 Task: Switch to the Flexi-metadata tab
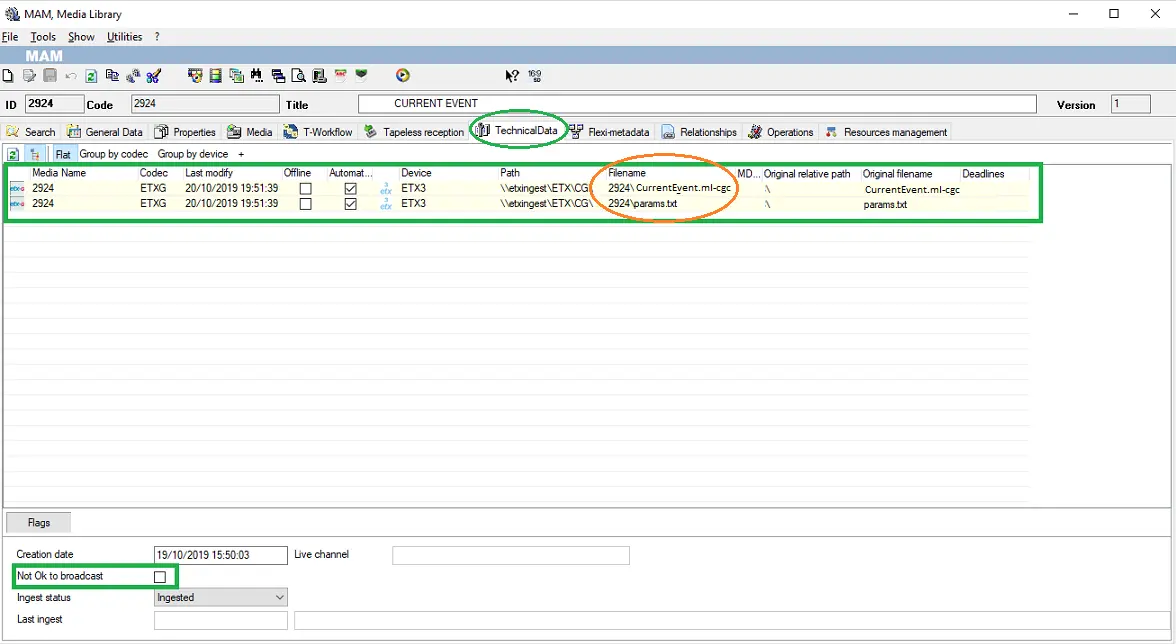click(x=610, y=132)
